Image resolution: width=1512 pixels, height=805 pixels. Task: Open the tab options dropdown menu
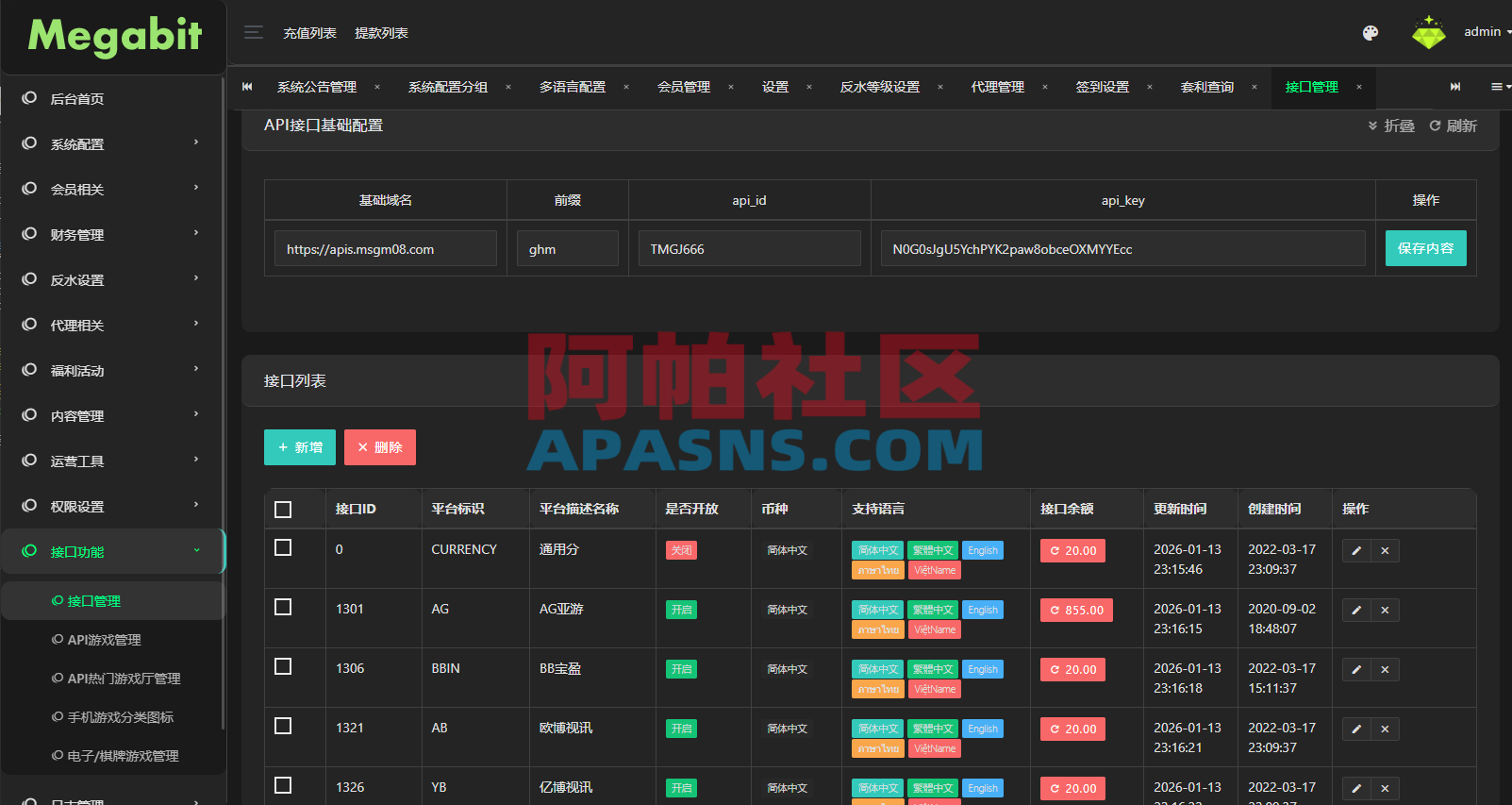click(1500, 87)
